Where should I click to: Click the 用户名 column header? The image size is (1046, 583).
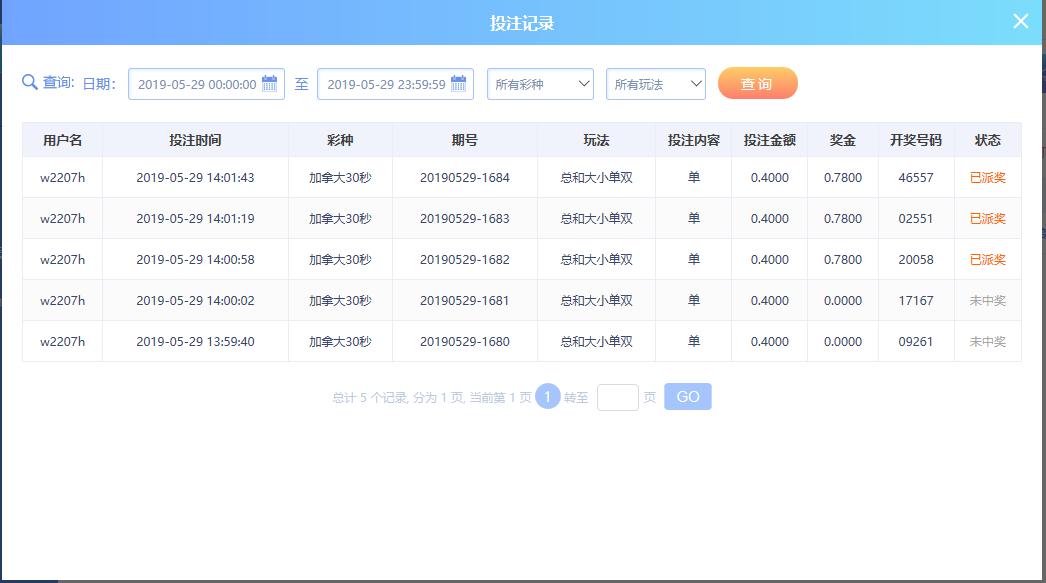pos(62,140)
